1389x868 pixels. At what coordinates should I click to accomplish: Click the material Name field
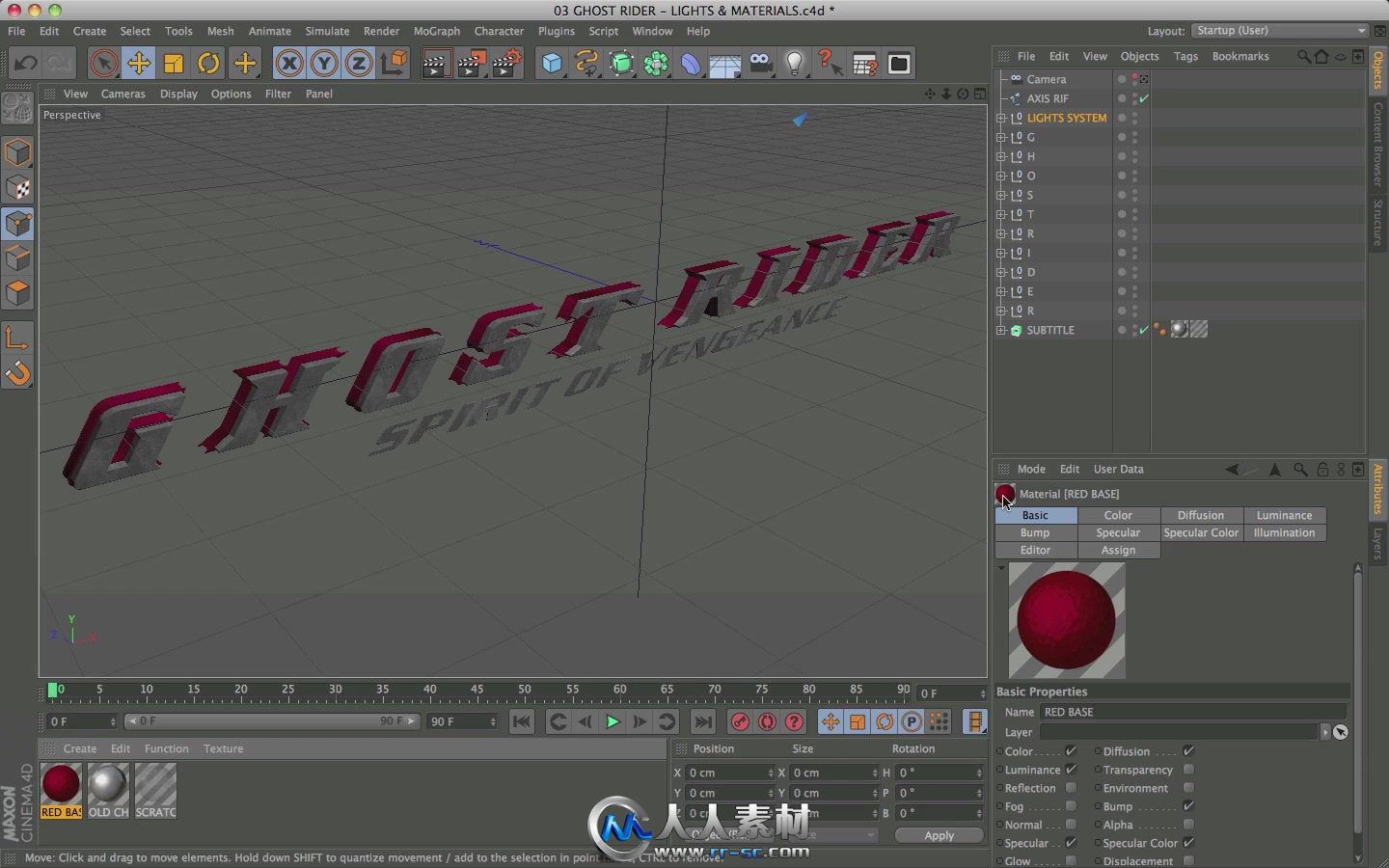(1194, 712)
